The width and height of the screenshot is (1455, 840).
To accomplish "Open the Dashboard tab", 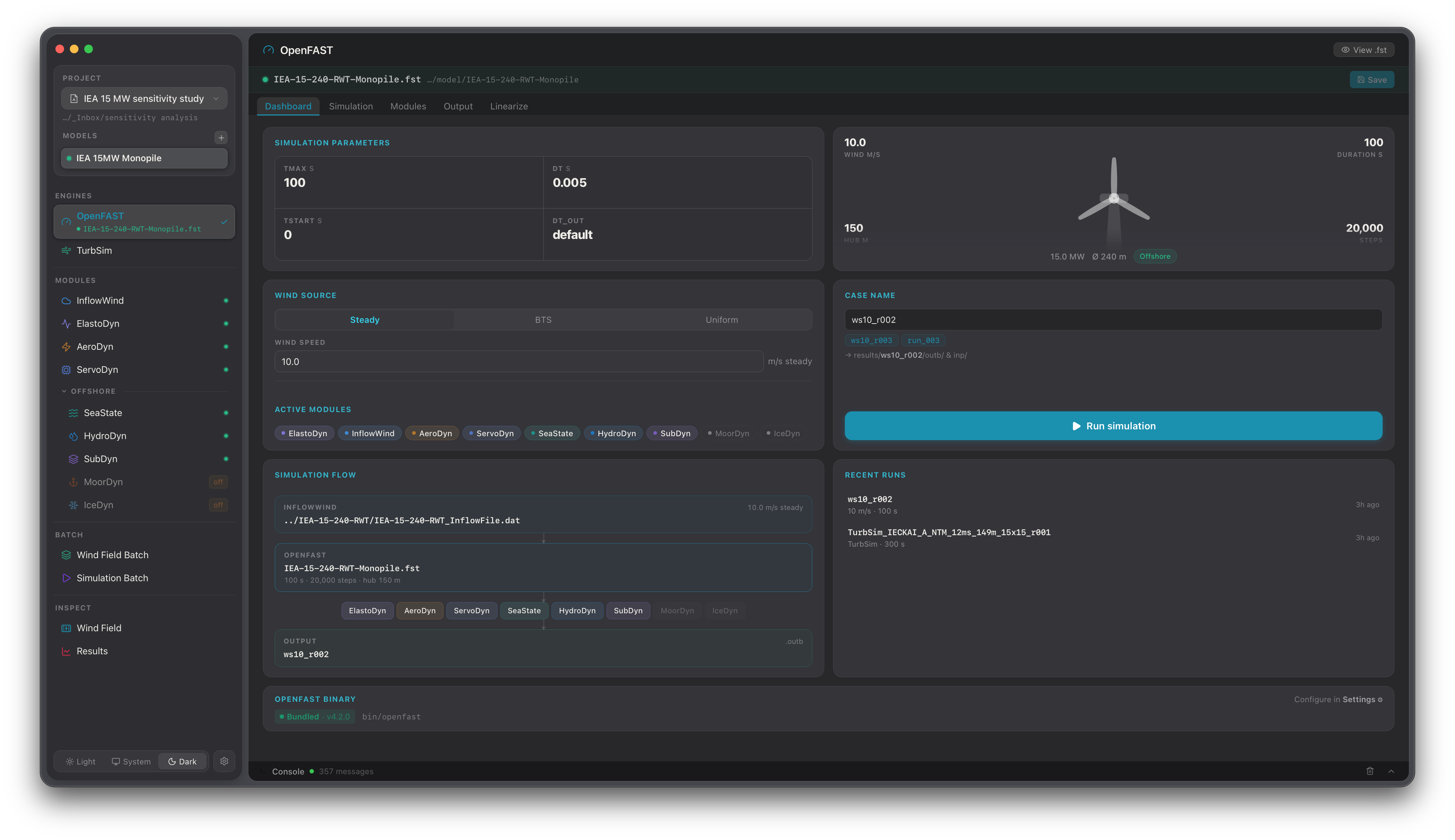I will tap(288, 106).
